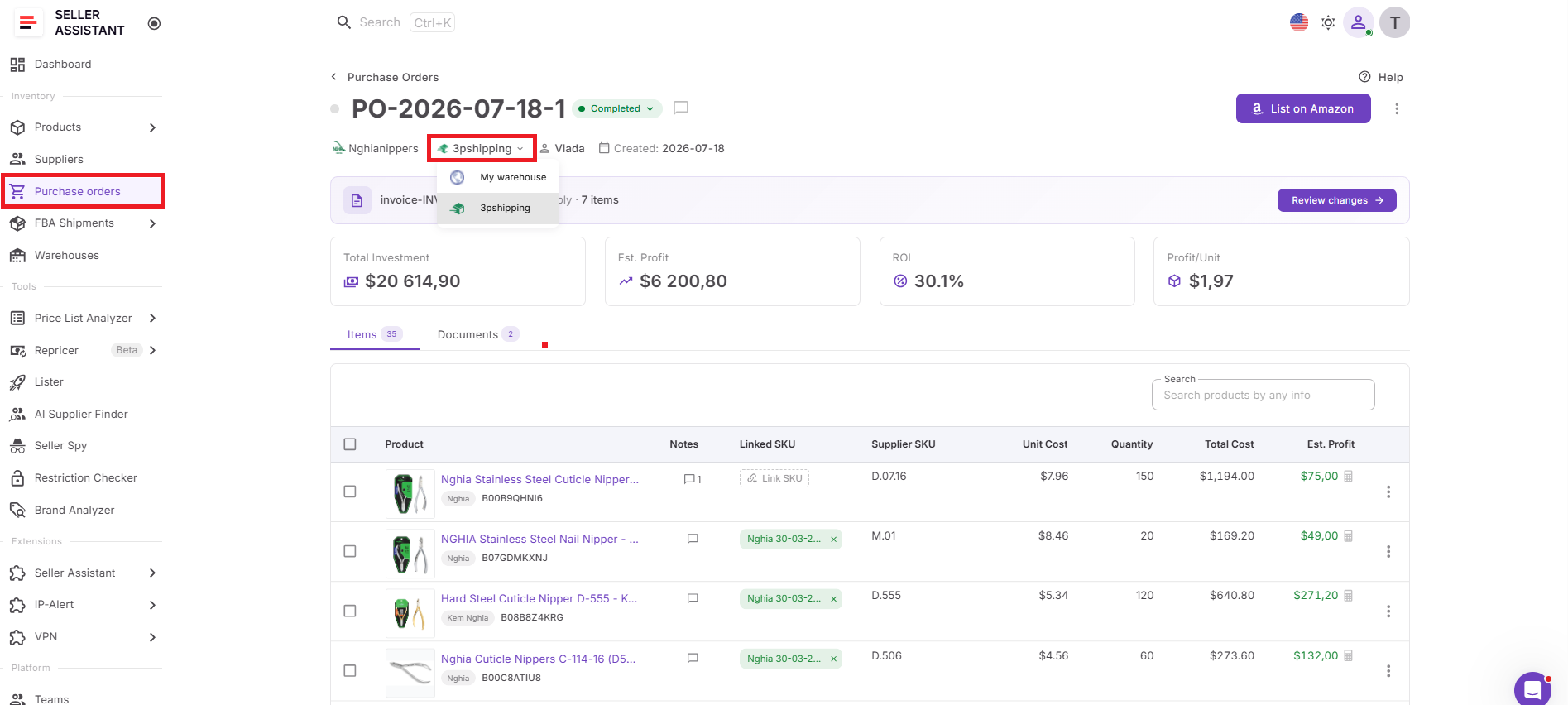Expand the Price List Analyzer chevron
This screenshot has height=705, width=1568.
pyautogui.click(x=152, y=319)
